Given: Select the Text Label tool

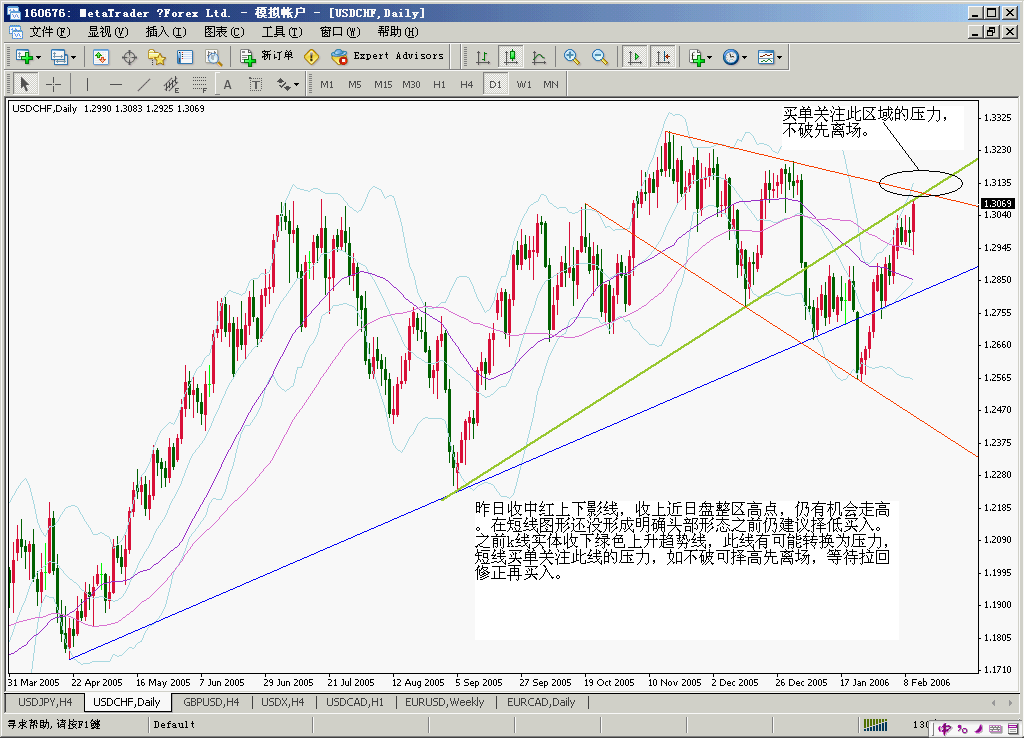Looking at the screenshot, I should pos(255,84).
